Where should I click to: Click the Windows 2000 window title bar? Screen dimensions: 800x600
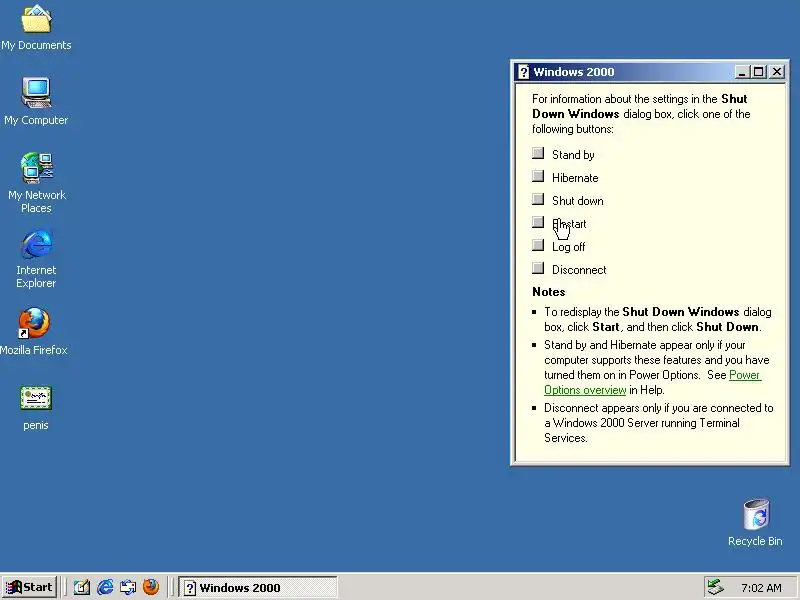click(x=649, y=72)
